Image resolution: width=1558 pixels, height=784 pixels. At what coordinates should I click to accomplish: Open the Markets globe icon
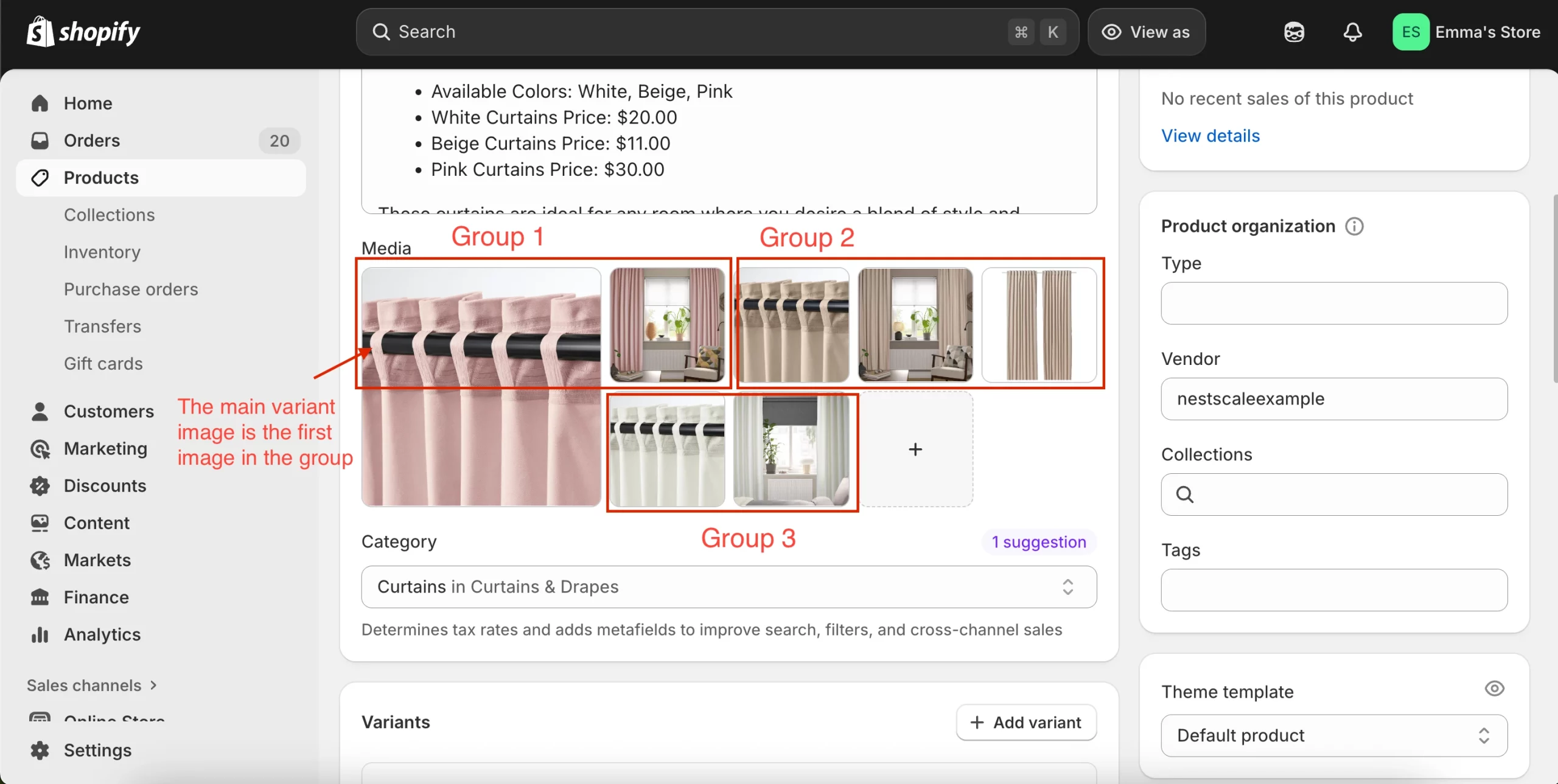point(40,560)
